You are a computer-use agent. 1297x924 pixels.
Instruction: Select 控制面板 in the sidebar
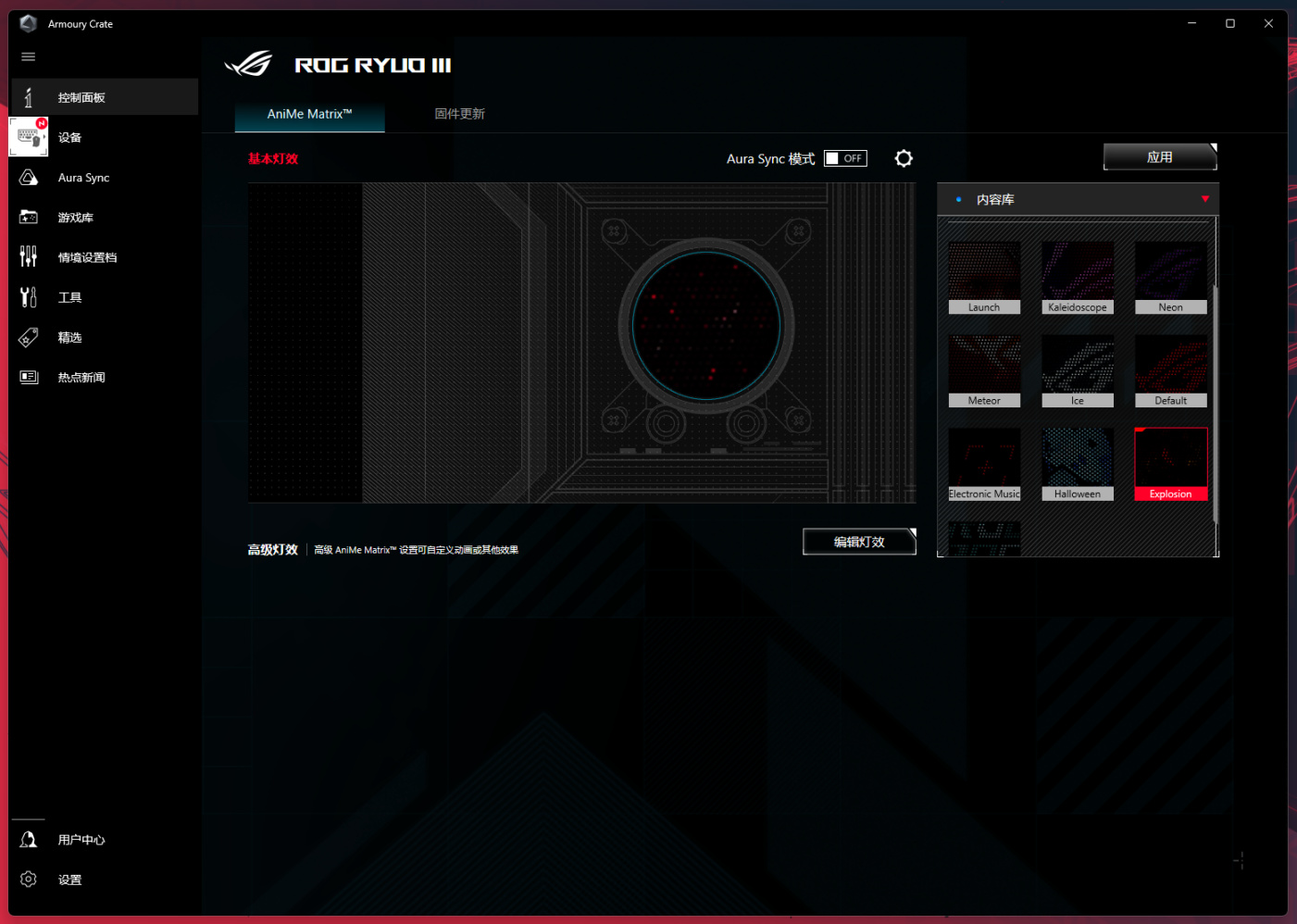pyautogui.click(x=104, y=97)
